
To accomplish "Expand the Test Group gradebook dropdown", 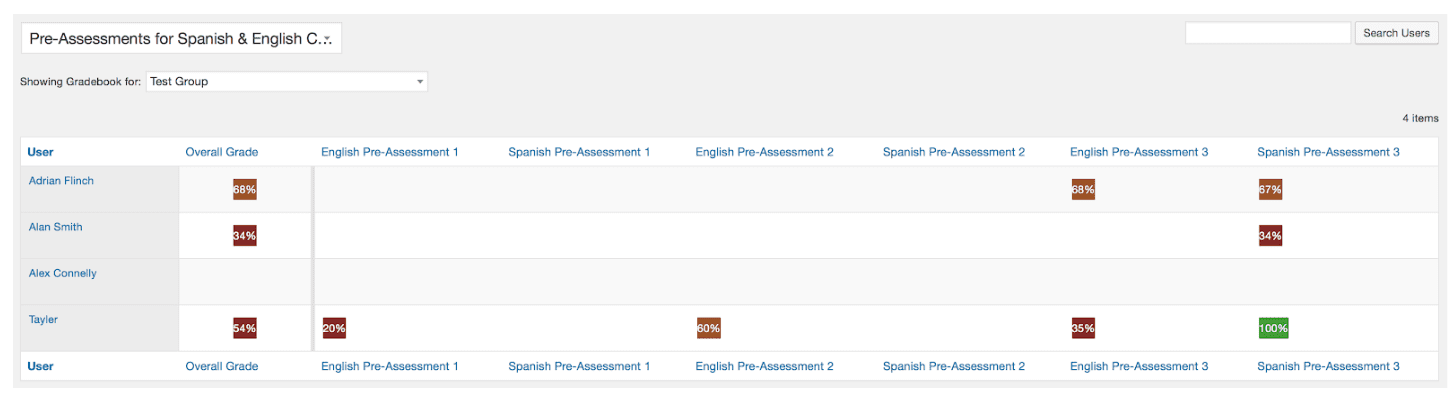I will [x=287, y=81].
